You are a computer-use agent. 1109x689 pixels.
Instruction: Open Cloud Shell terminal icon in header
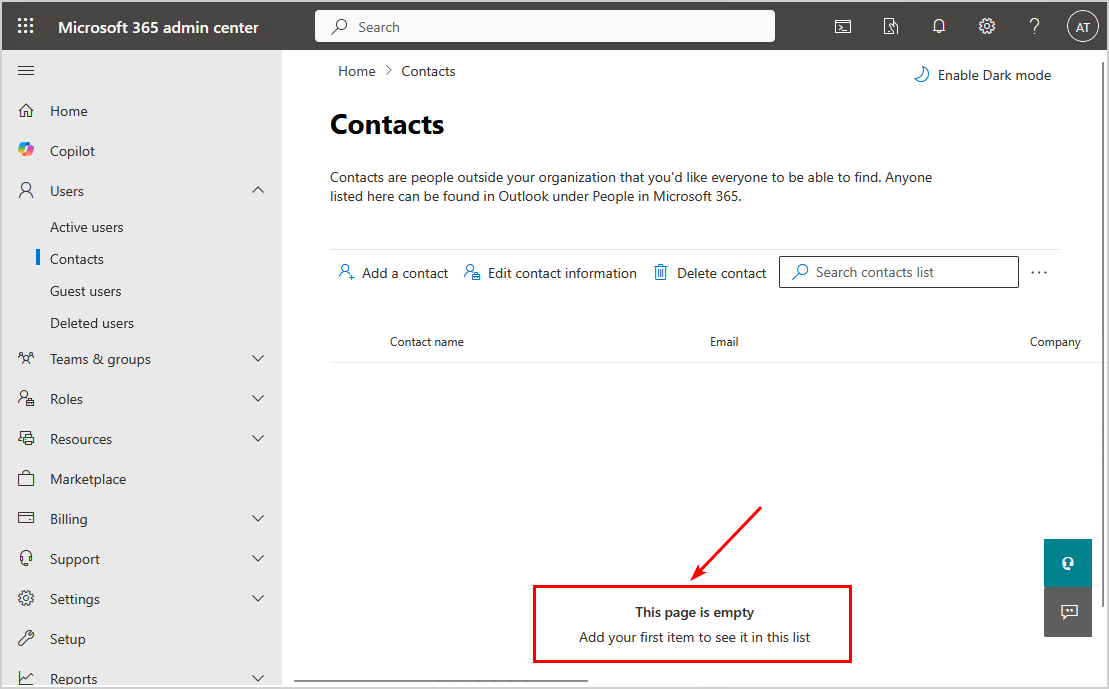pos(843,27)
